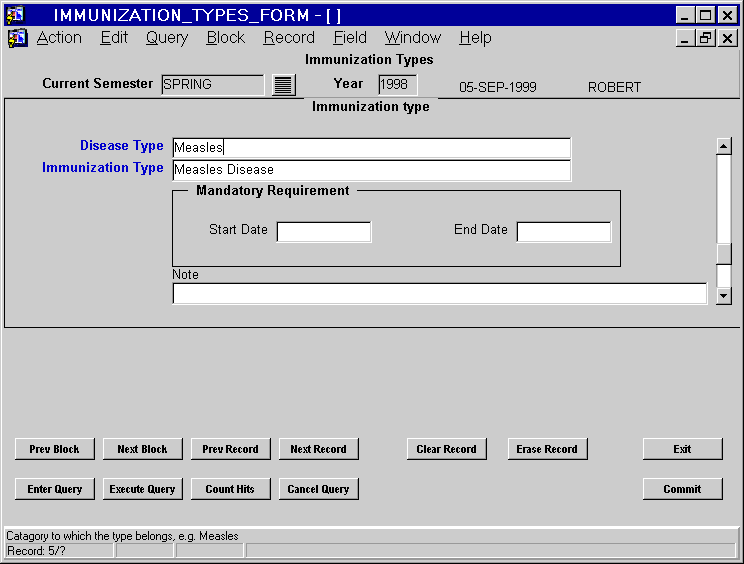The width and height of the screenshot is (744, 564).
Task: Open the Query menu
Action: pyautogui.click(x=167, y=37)
